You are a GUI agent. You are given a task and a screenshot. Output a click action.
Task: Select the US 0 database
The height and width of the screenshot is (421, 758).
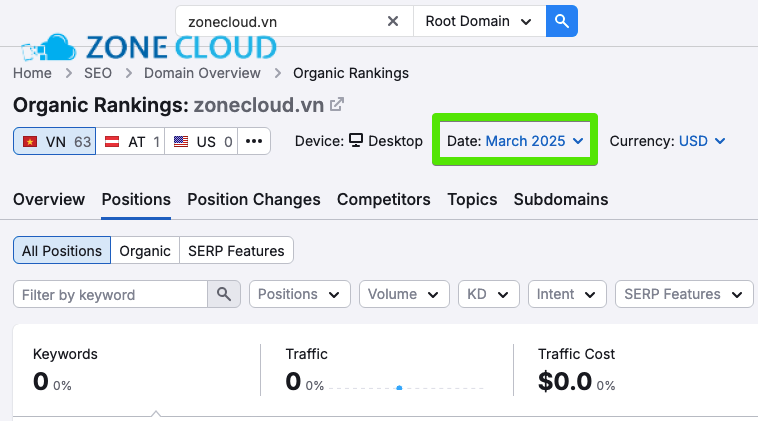click(x=201, y=141)
